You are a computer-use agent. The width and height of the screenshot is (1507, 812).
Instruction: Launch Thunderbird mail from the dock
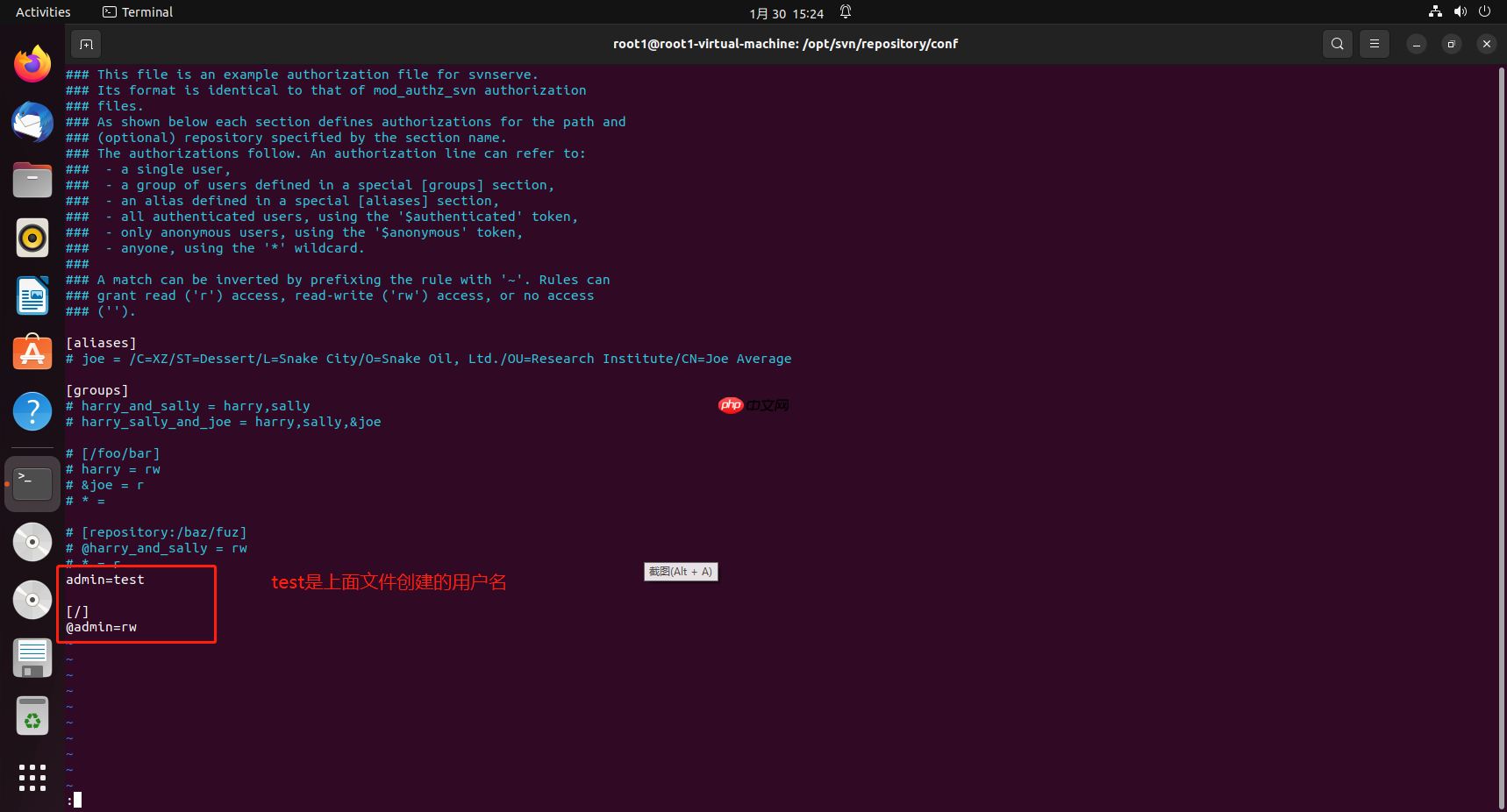point(32,122)
